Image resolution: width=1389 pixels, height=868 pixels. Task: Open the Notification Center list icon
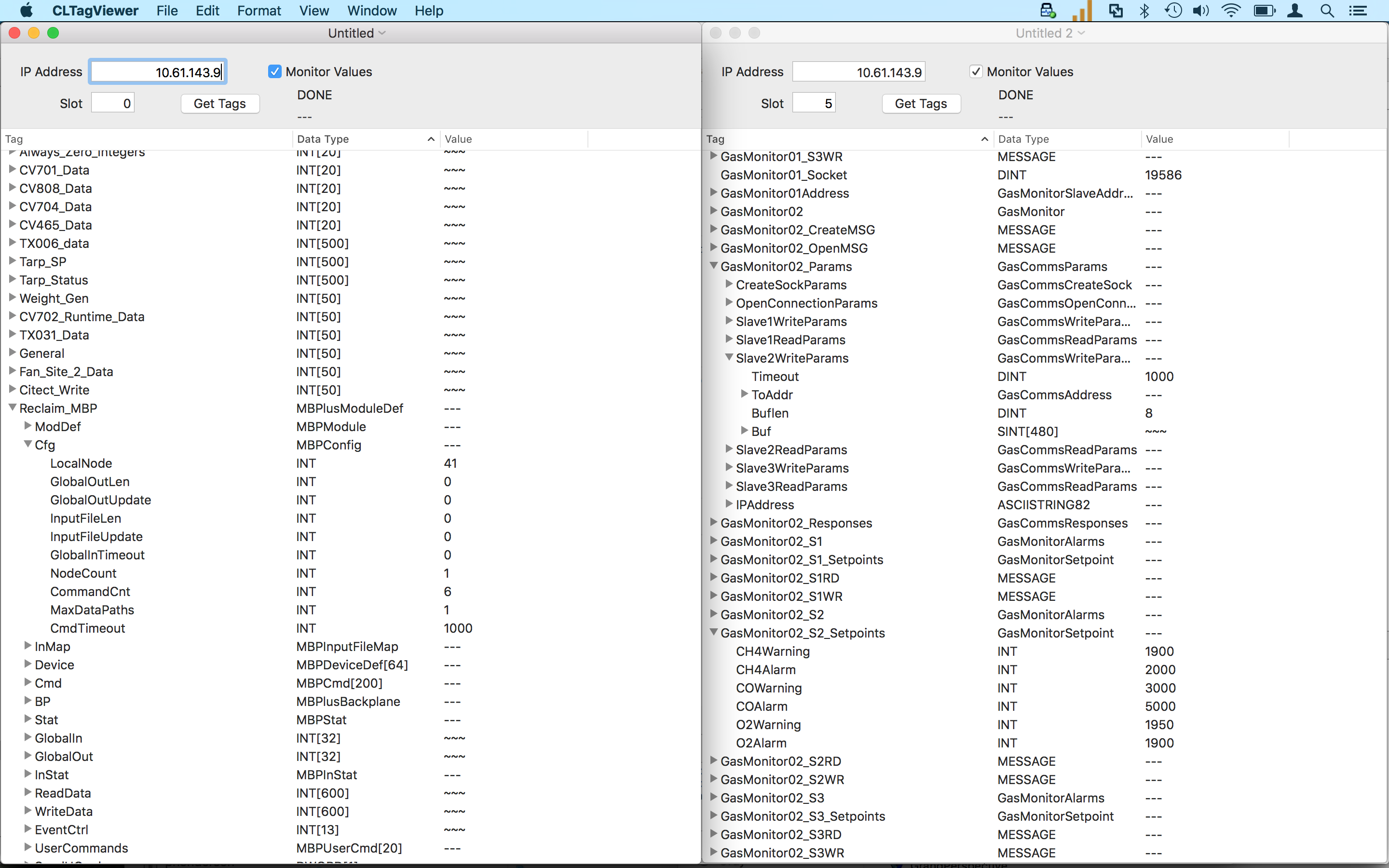pyautogui.click(x=1358, y=11)
